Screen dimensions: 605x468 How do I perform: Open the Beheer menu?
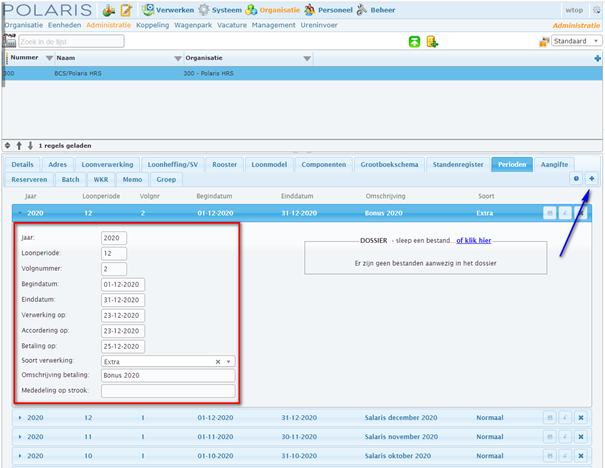tap(376, 10)
